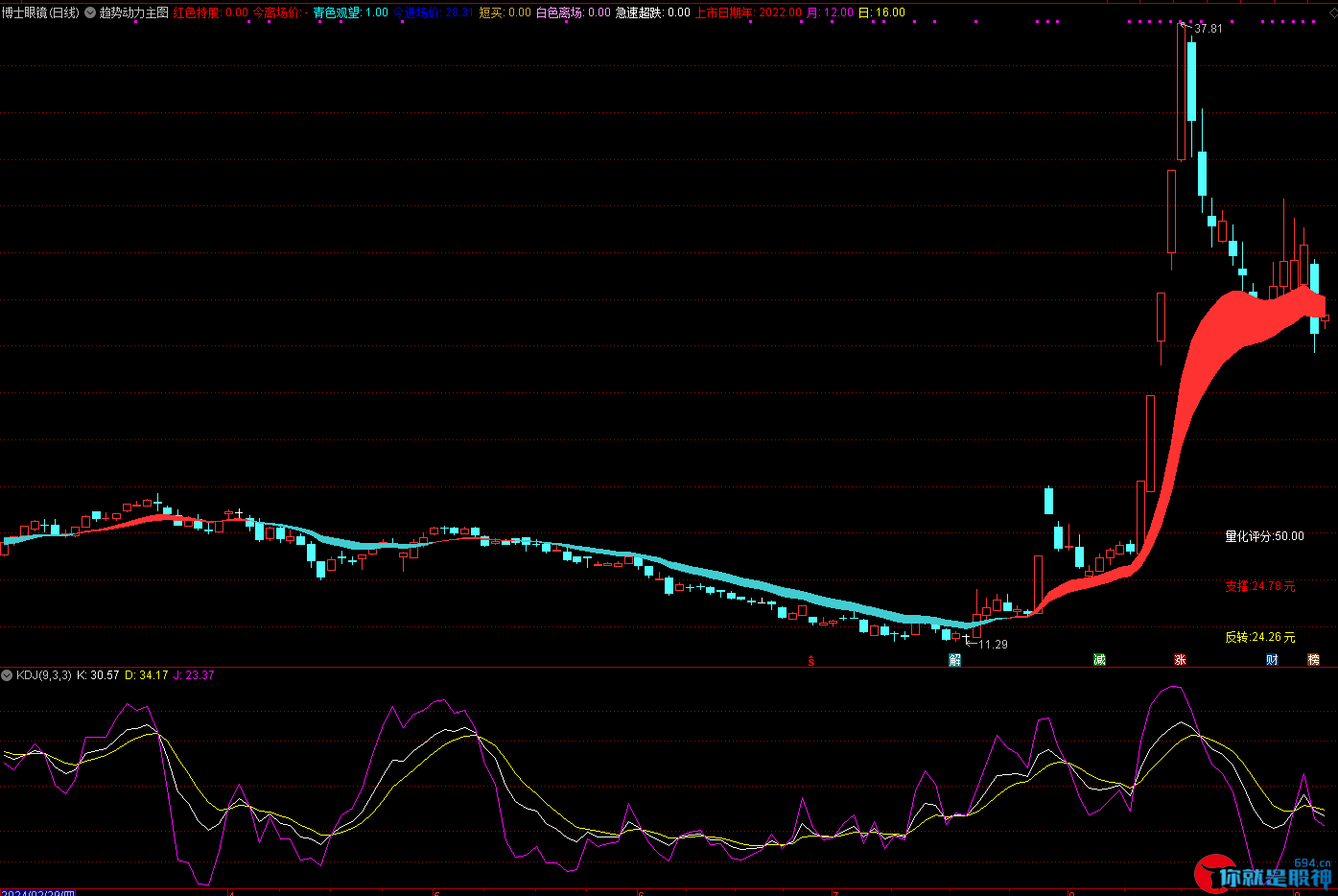This screenshot has height=896, width=1338.
Task: Click the 急速超跌: 0.00 value
Action: (653, 12)
